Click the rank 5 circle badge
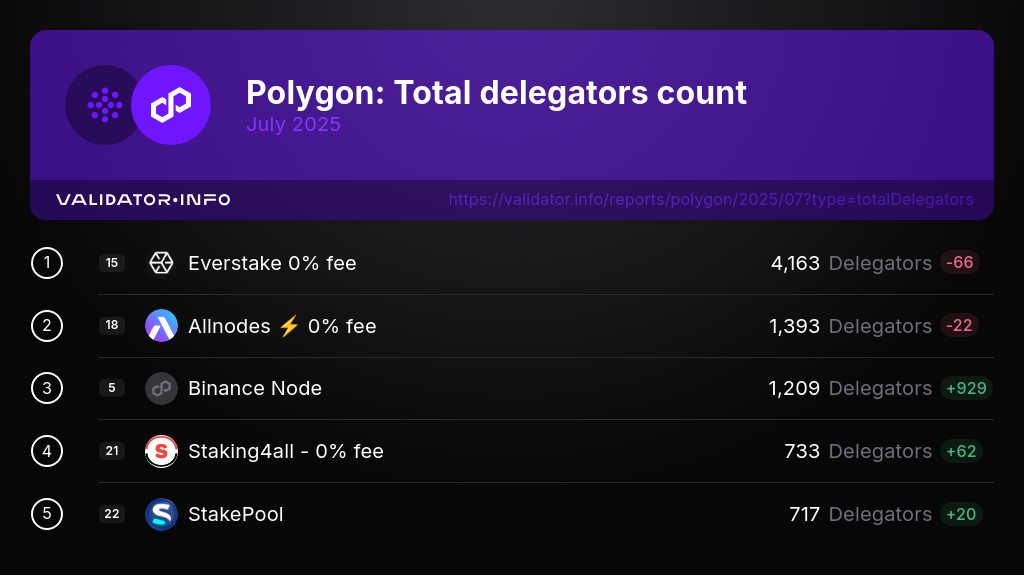 point(47,514)
